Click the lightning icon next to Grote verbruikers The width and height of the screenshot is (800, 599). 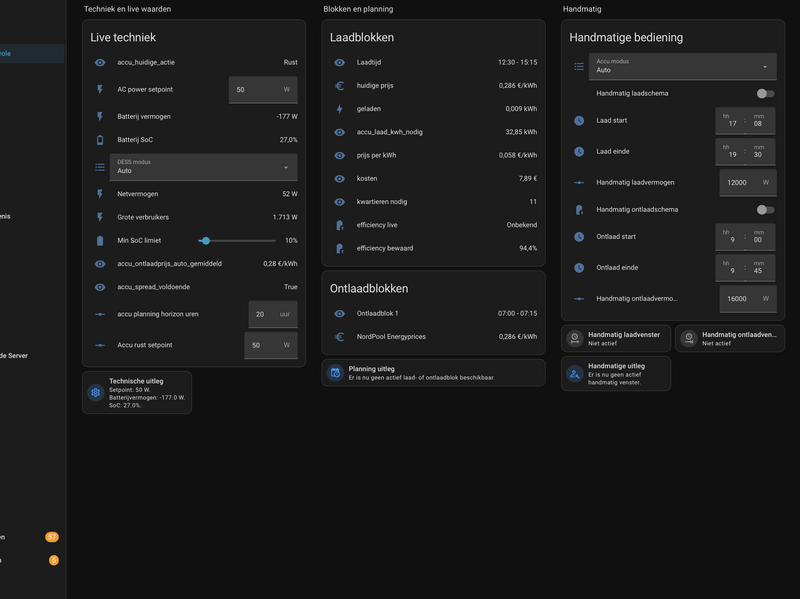(100, 217)
